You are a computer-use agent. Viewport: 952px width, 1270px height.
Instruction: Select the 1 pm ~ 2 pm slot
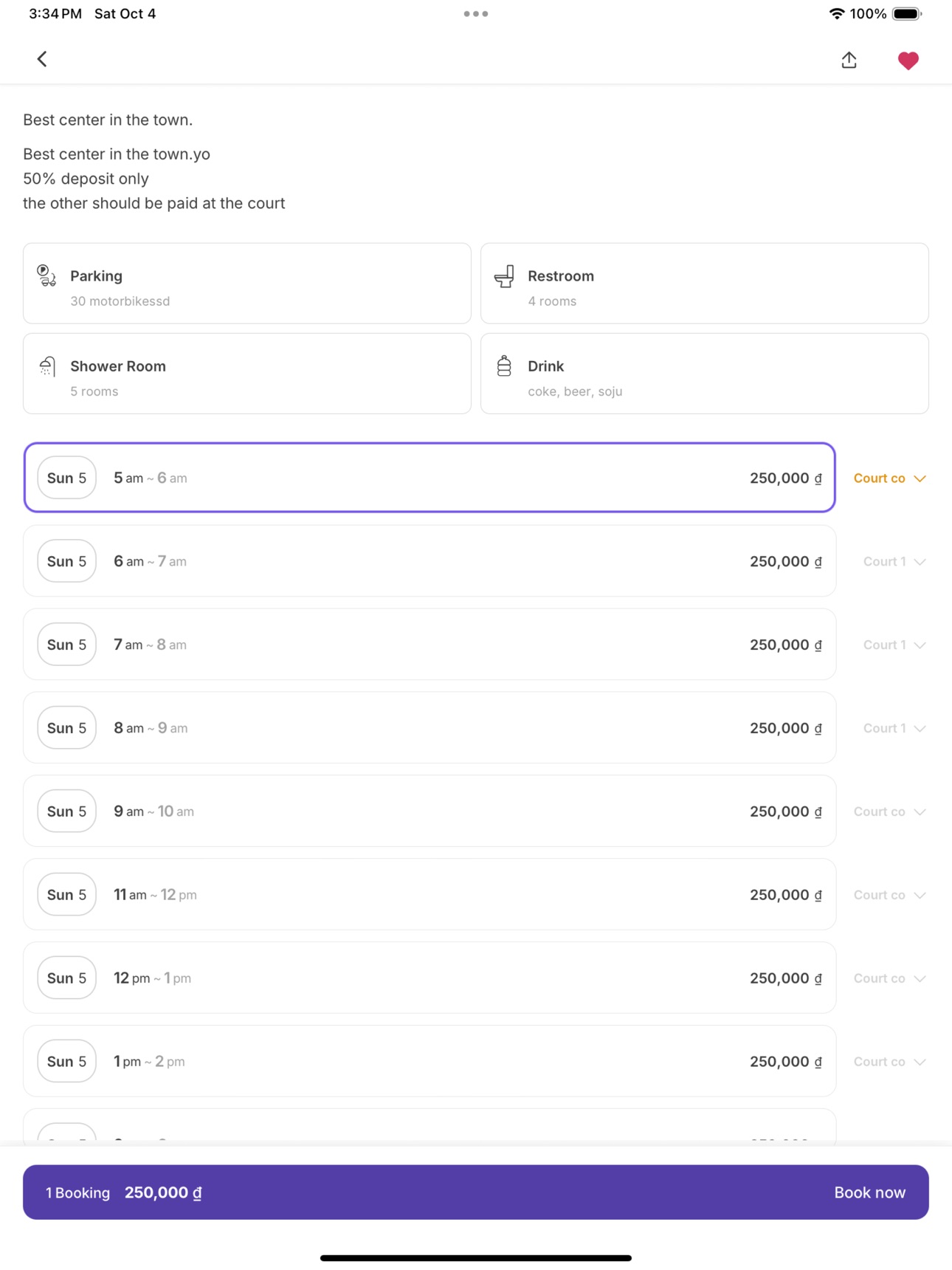click(x=430, y=1062)
